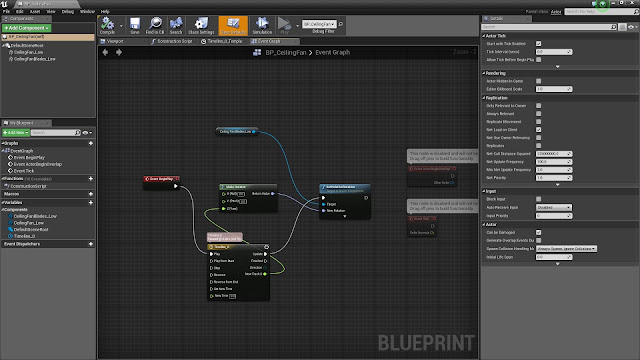Click the green Add New button

pos(16,133)
